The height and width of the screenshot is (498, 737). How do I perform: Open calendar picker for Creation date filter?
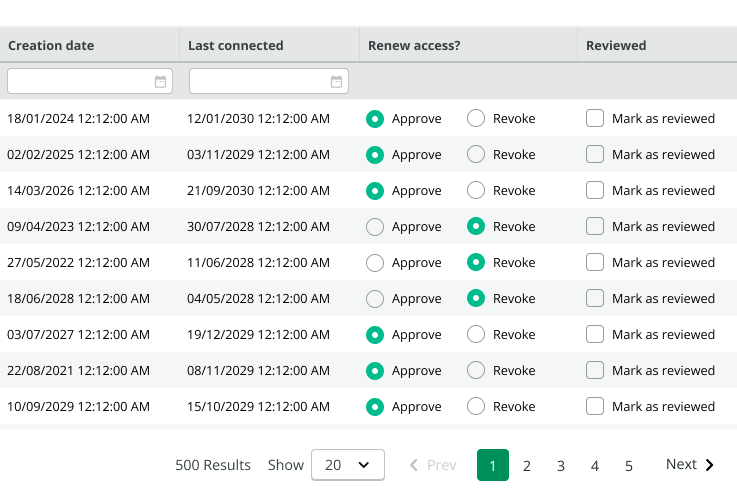coord(161,82)
